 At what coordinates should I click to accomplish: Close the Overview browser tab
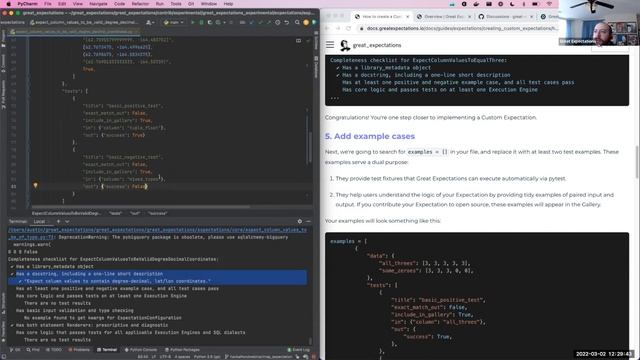[x=469, y=17]
